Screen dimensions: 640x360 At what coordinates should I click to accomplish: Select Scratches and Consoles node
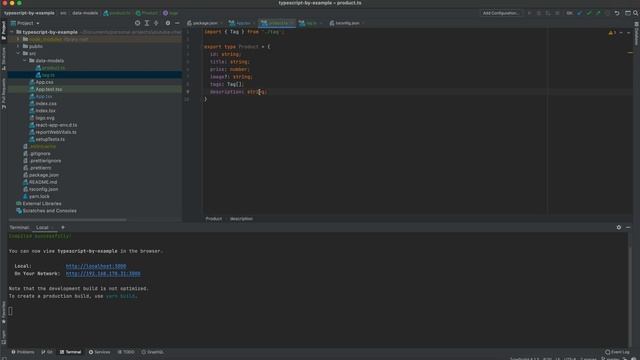[x=46, y=211]
